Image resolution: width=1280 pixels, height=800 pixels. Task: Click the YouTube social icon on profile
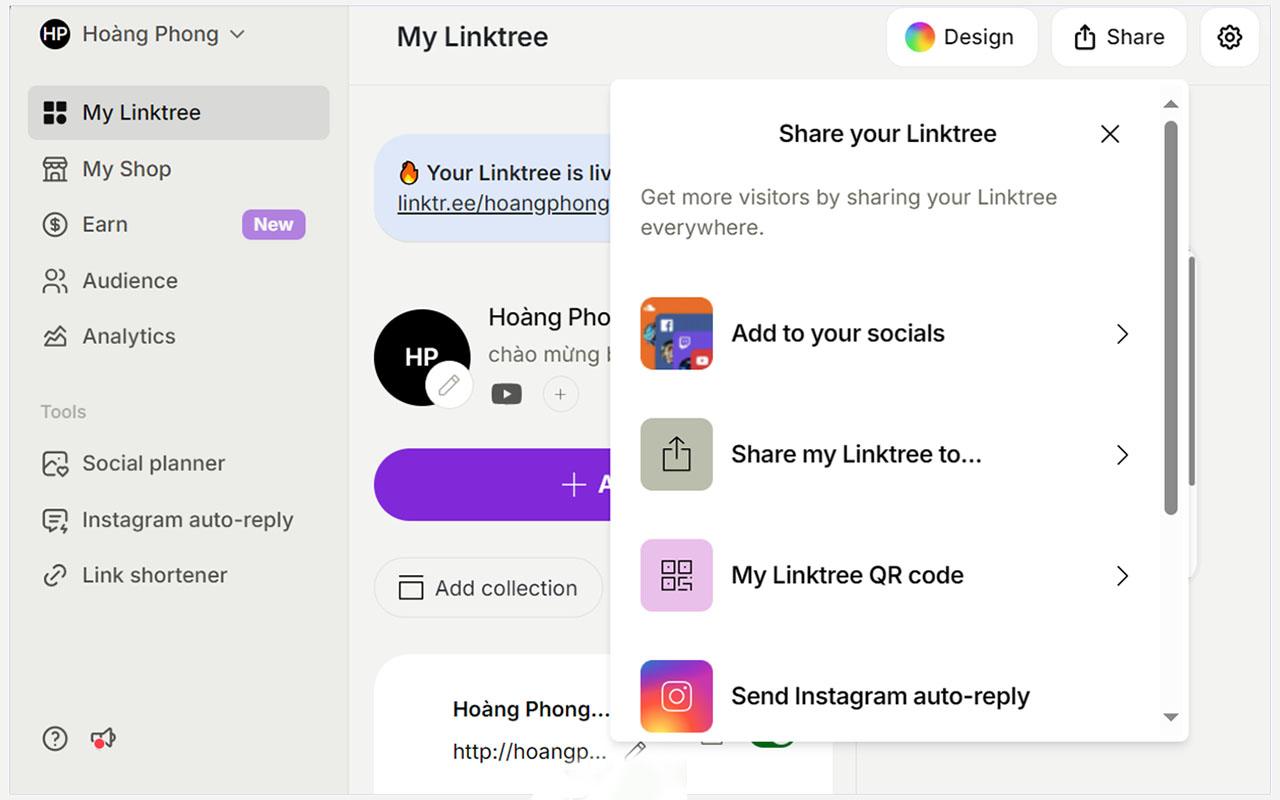[507, 394]
